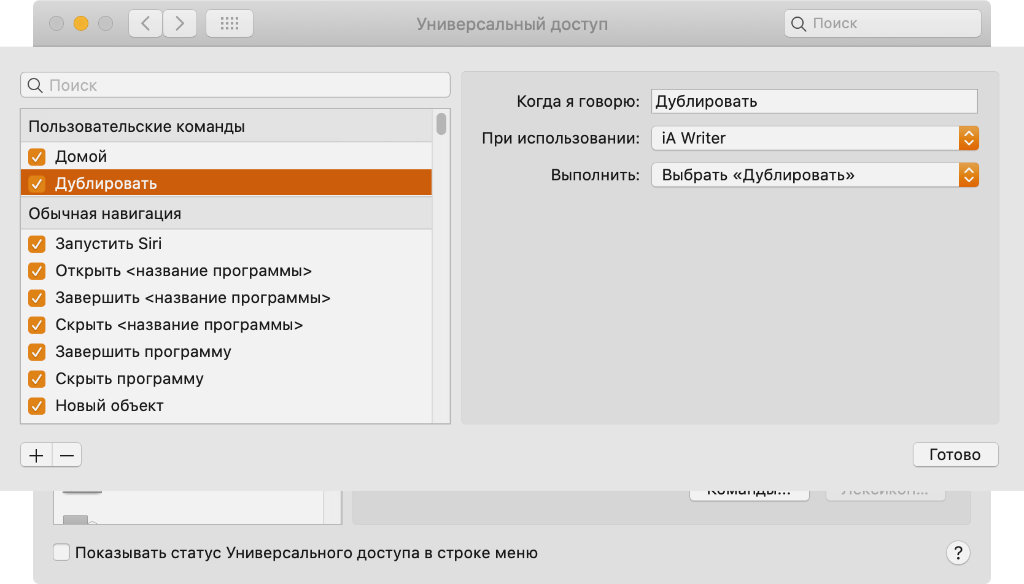
Task: Uncheck the Домой command checkbox
Action: pyautogui.click(x=37, y=157)
